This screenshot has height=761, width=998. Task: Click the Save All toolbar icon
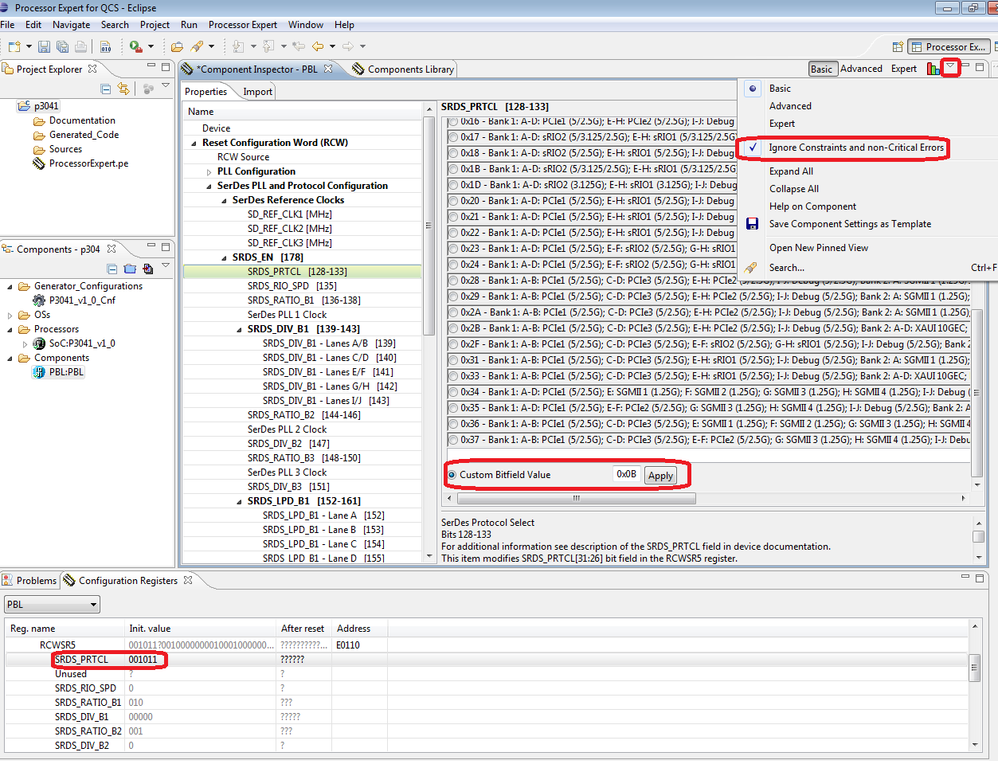63,46
